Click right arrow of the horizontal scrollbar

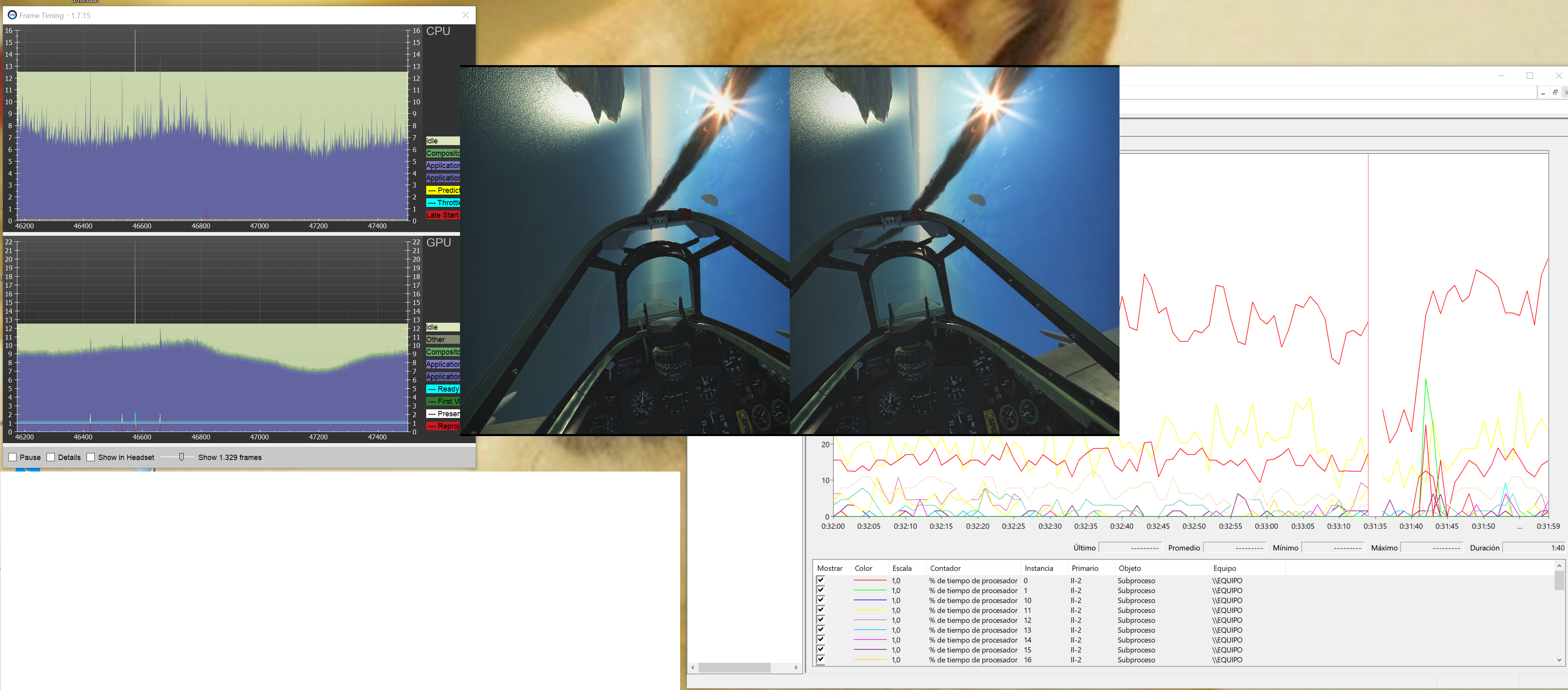tap(796, 667)
